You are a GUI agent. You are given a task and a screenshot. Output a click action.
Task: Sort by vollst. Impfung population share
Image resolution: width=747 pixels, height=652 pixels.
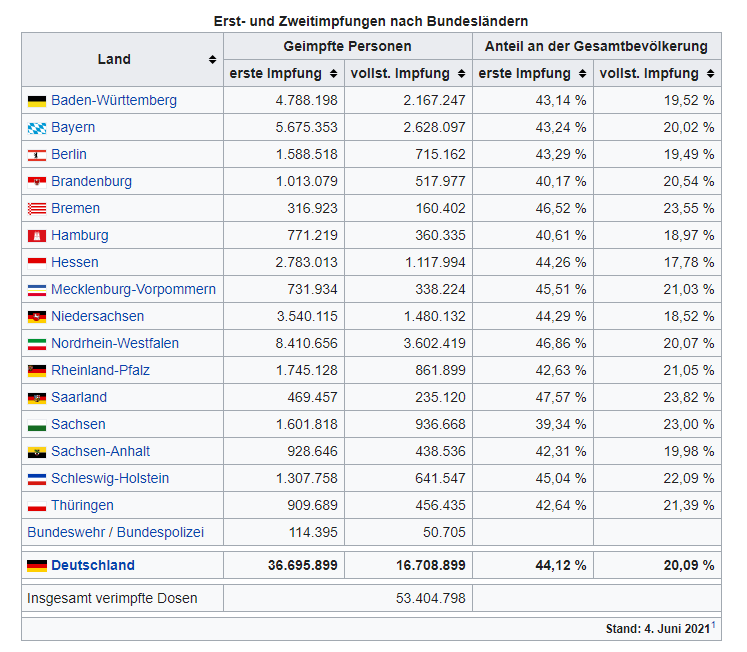pos(710,74)
